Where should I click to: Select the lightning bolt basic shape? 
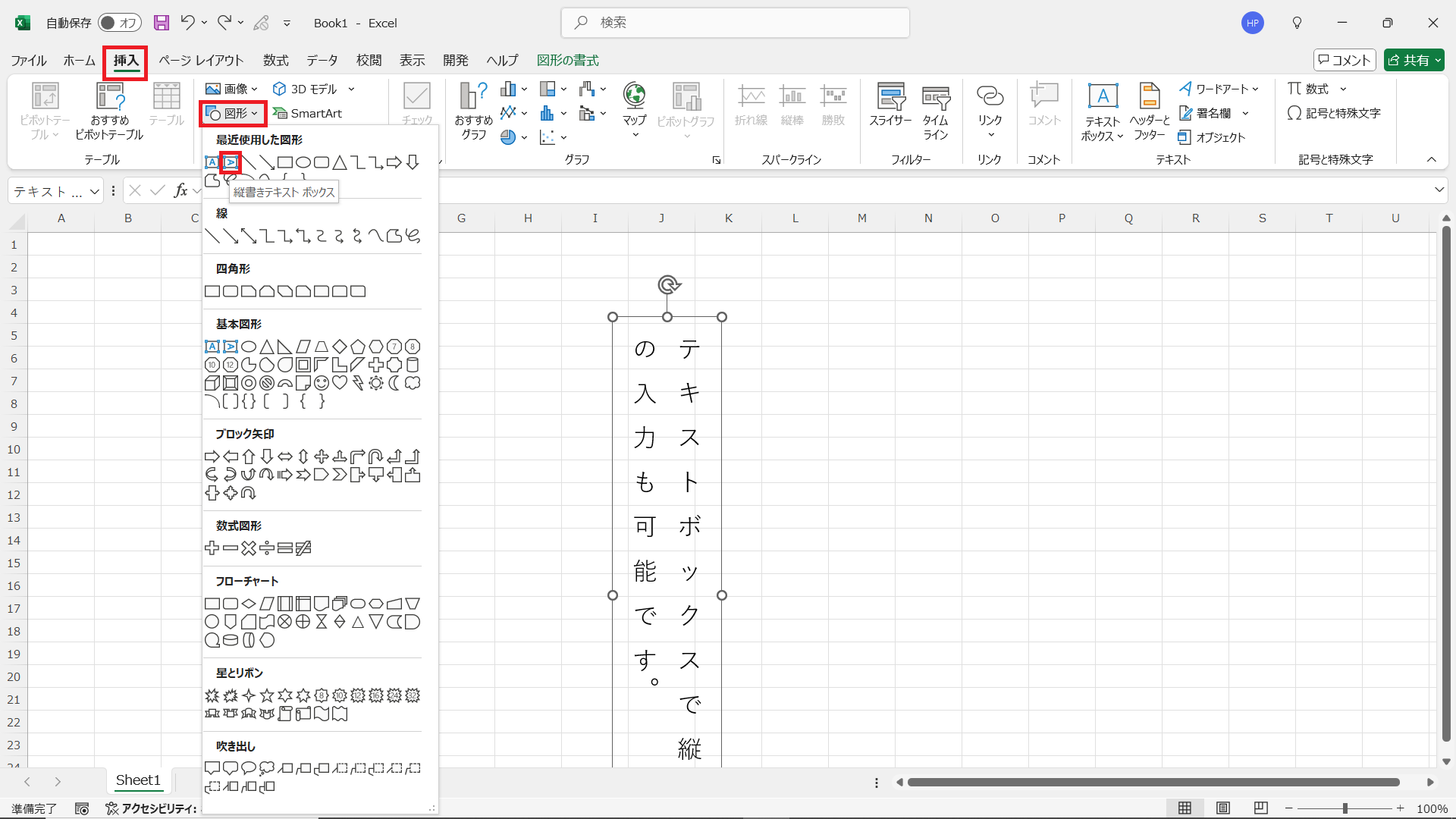[x=358, y=383]
